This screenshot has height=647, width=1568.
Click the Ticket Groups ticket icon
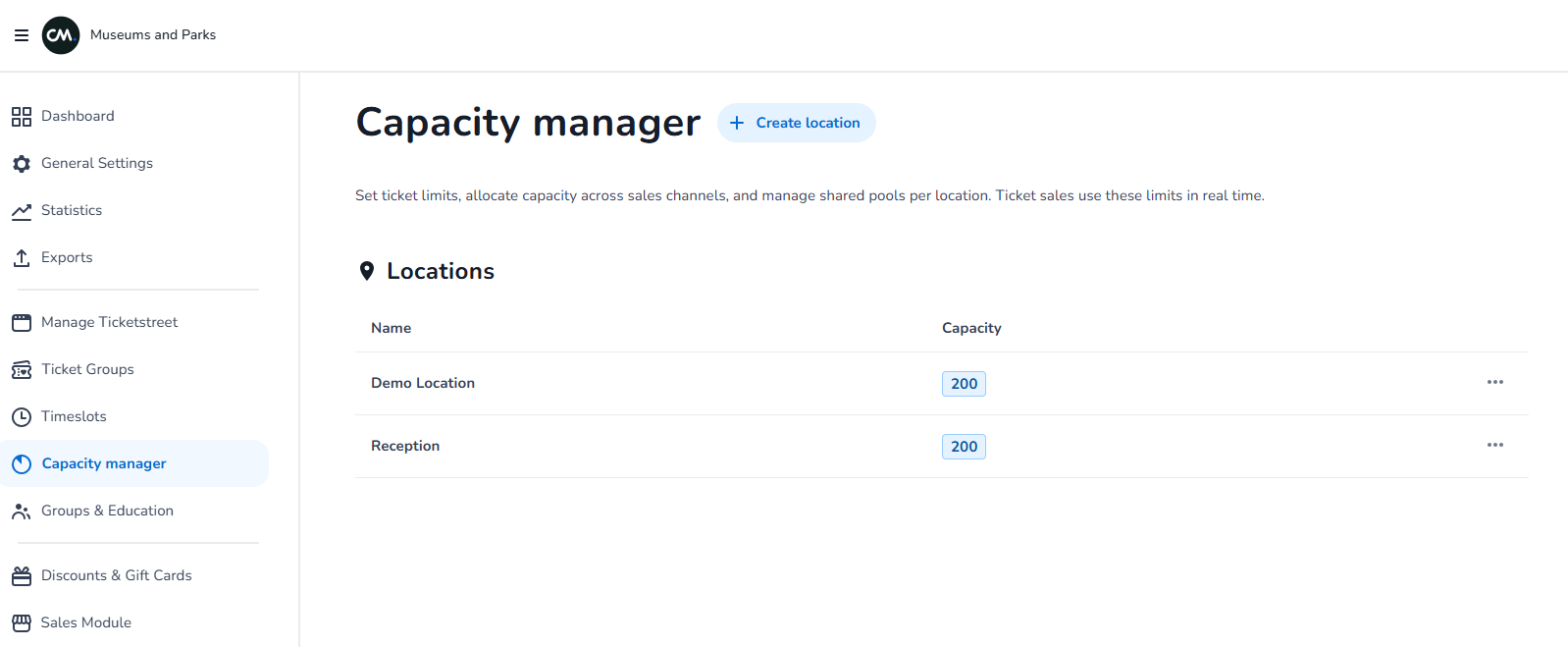22,370
